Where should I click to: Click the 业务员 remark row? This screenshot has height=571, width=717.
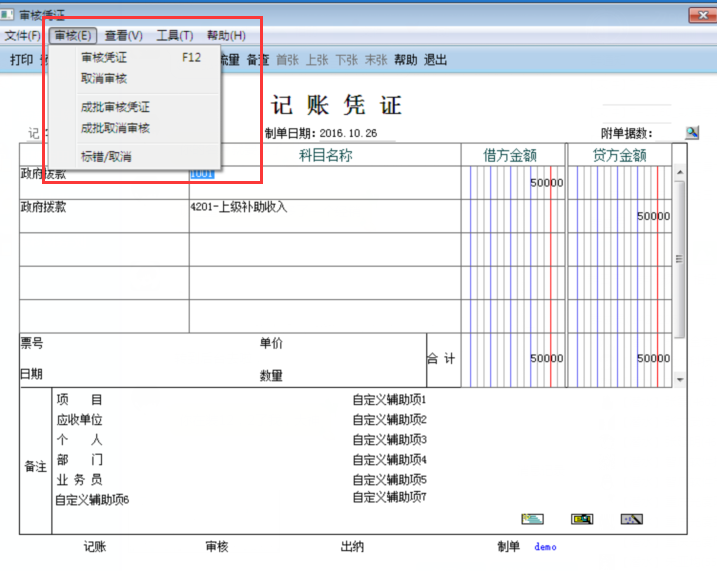(x=80, y=480)
